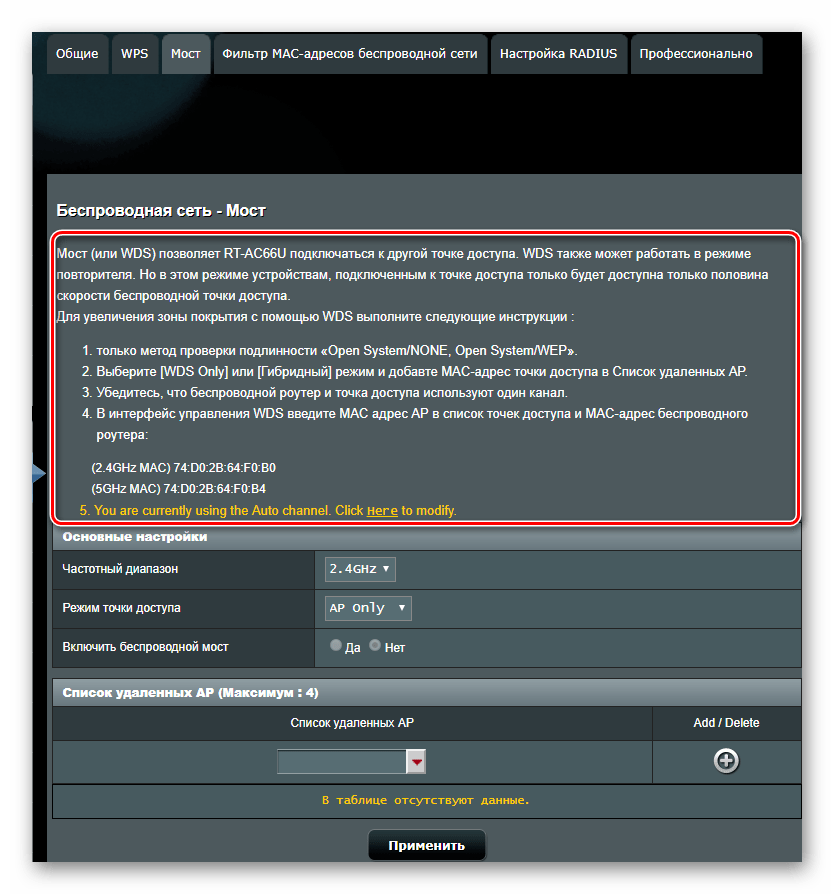The height and width of the screenshot is (894, 834).
Task: Click the 2.4GHz MAC address text
Action: point(183,467)
